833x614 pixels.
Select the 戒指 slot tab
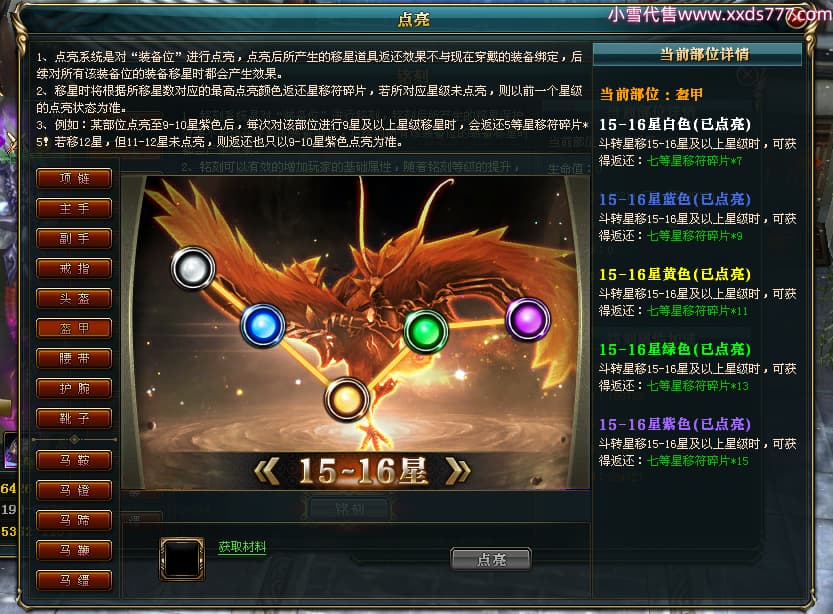74,268
